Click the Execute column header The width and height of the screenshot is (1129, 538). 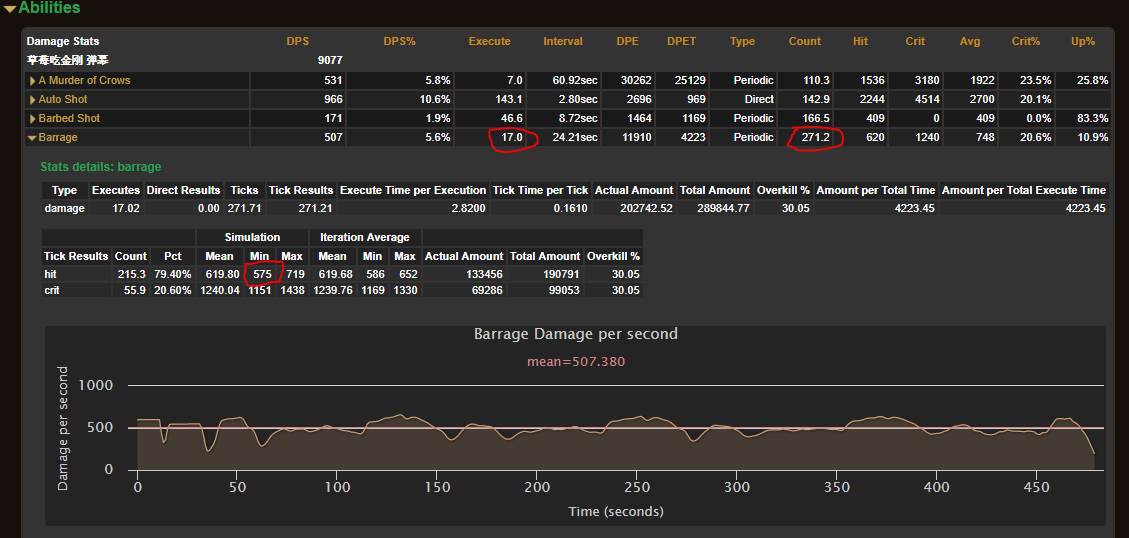coord(489,42)
